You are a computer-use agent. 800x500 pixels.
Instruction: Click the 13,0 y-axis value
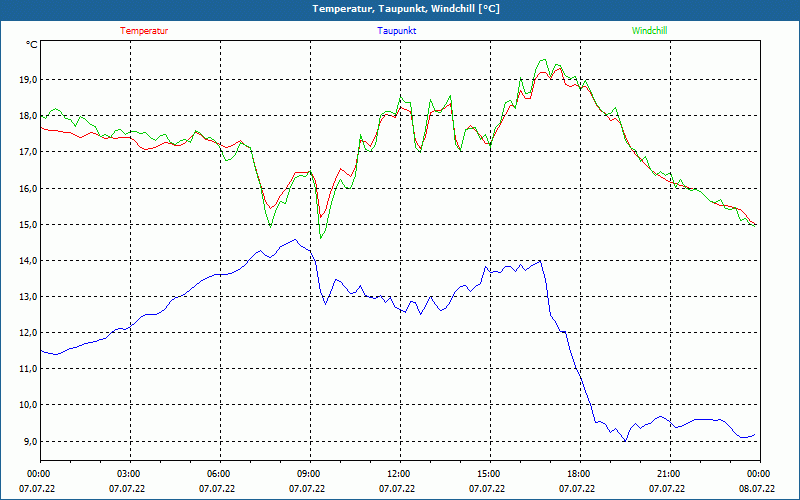29,297
